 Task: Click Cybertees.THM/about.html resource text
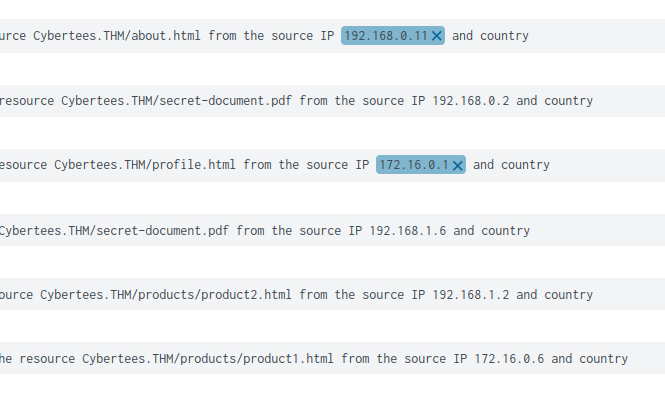[117, 36]
